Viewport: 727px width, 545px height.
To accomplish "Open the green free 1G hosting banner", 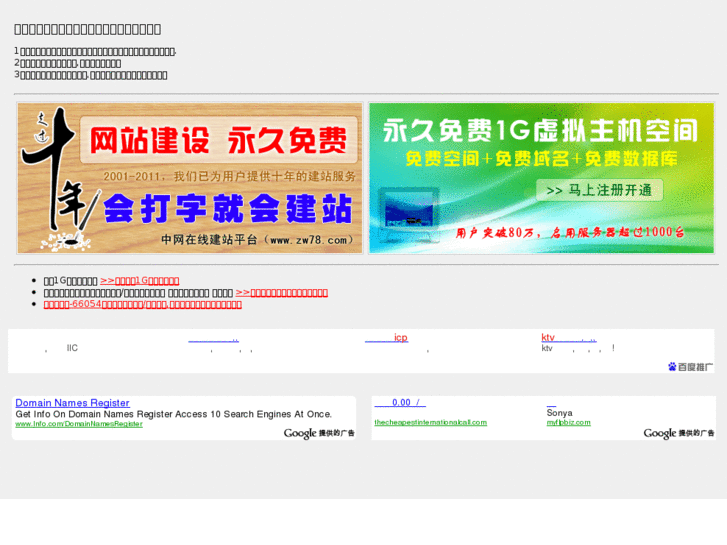I will coord(541,178).
